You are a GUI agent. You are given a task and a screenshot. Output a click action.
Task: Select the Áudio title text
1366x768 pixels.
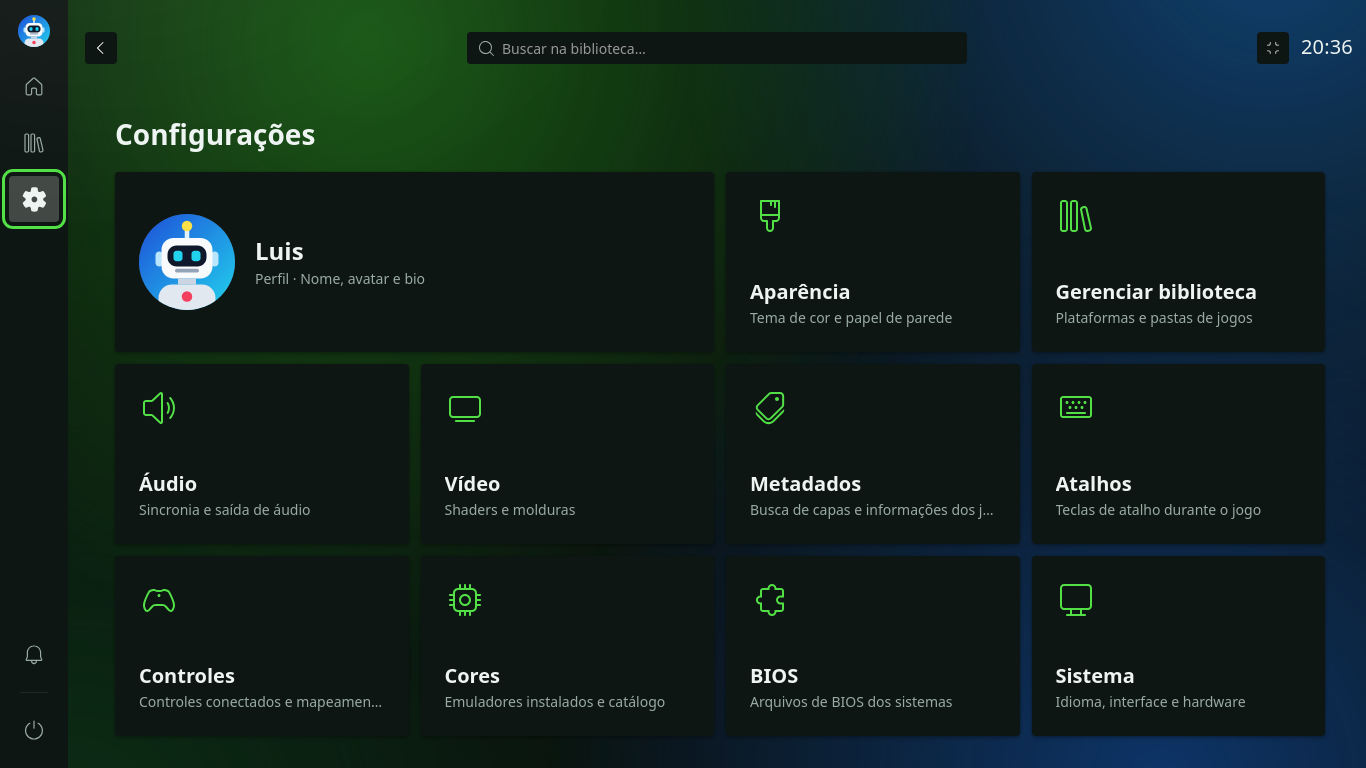point(168,483)
